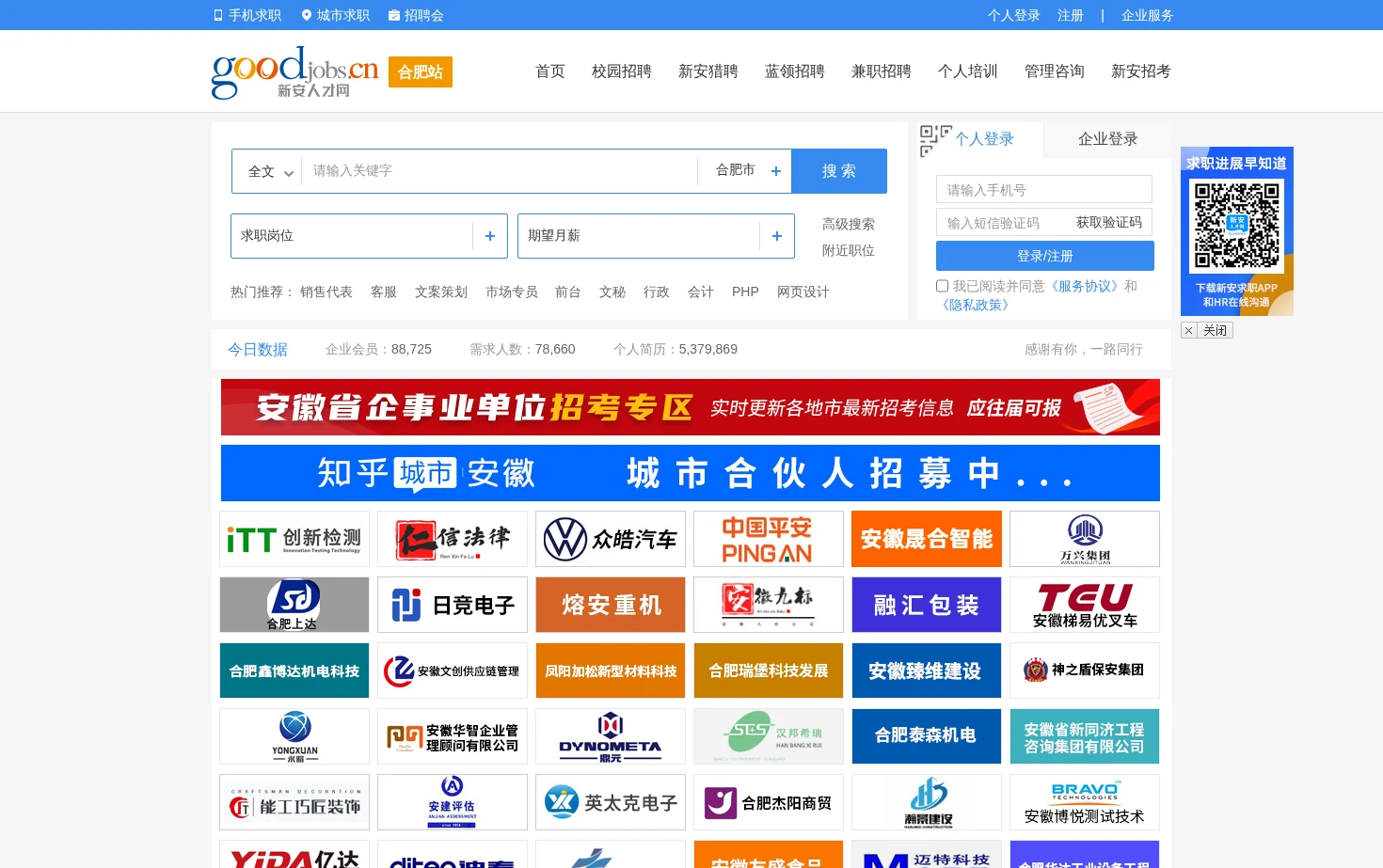Open 个人培训 nav item

click(968, 71)
